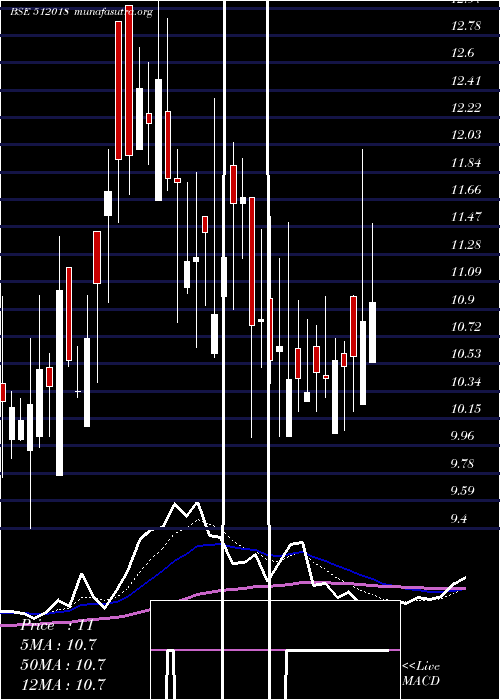Click the 50MA : 10.7 readout
500x700 pixels.
click(63, 664)
